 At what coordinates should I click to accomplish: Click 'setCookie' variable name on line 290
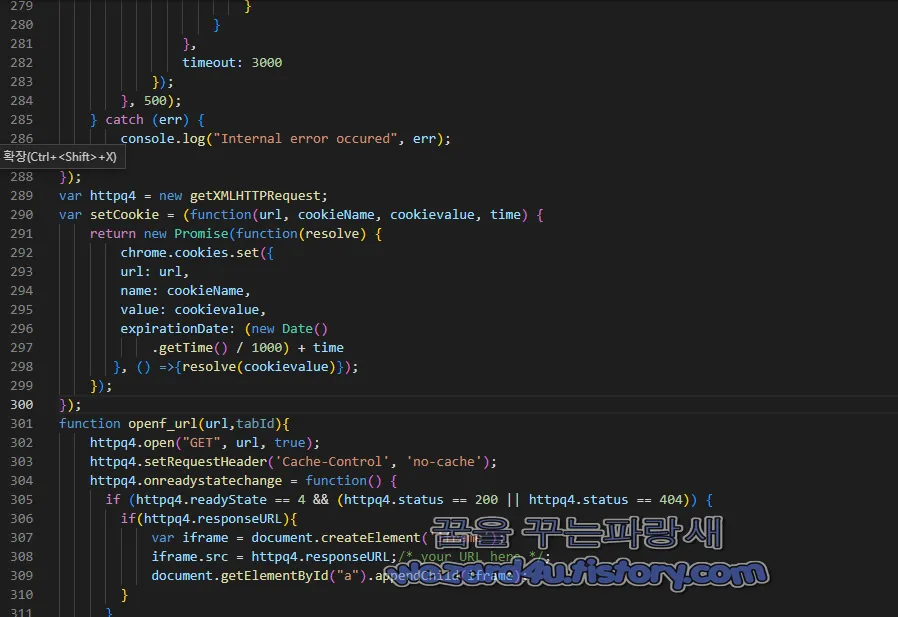(x=124, y=214)
